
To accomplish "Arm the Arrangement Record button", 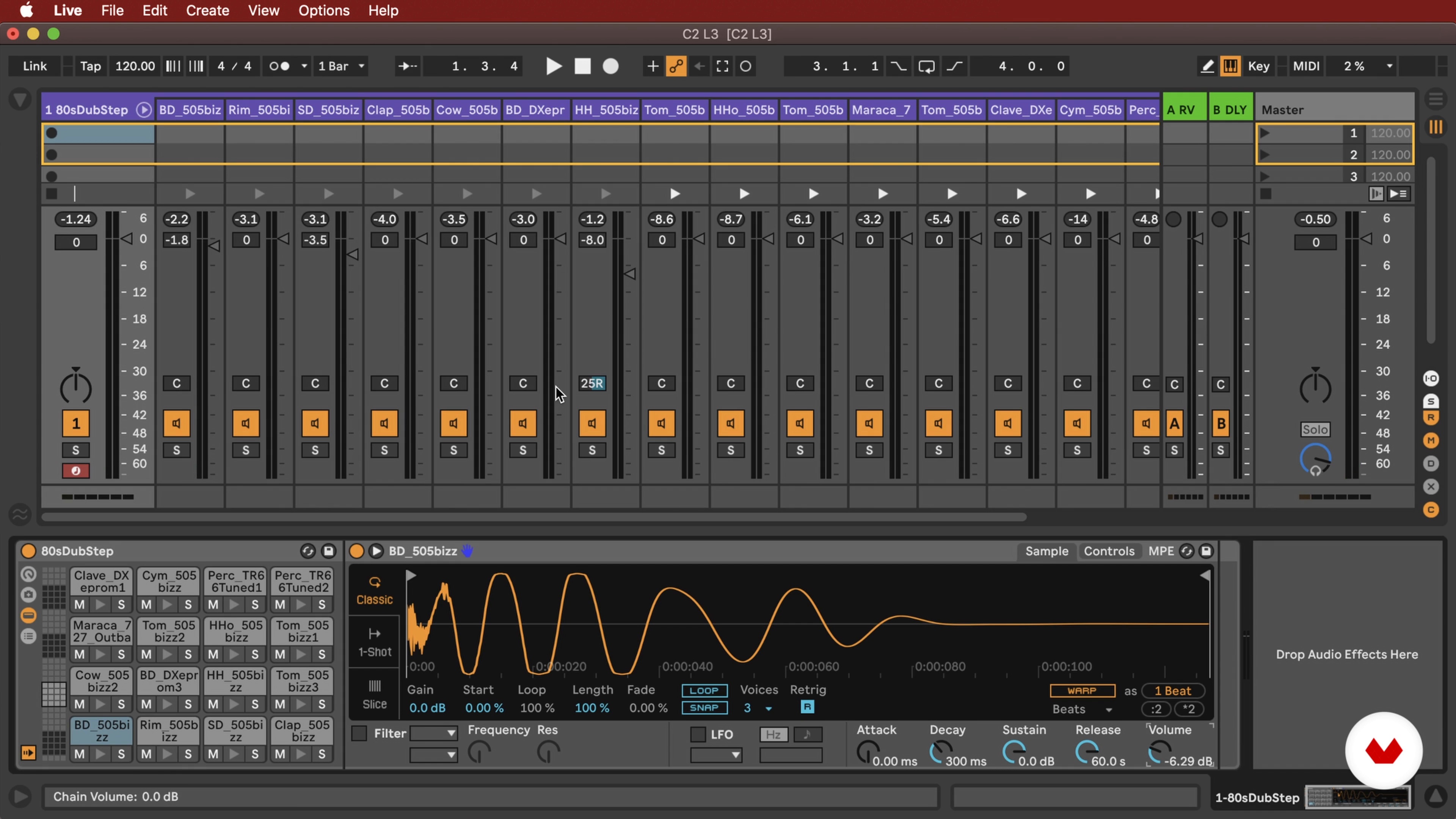I will click(610, 66).
